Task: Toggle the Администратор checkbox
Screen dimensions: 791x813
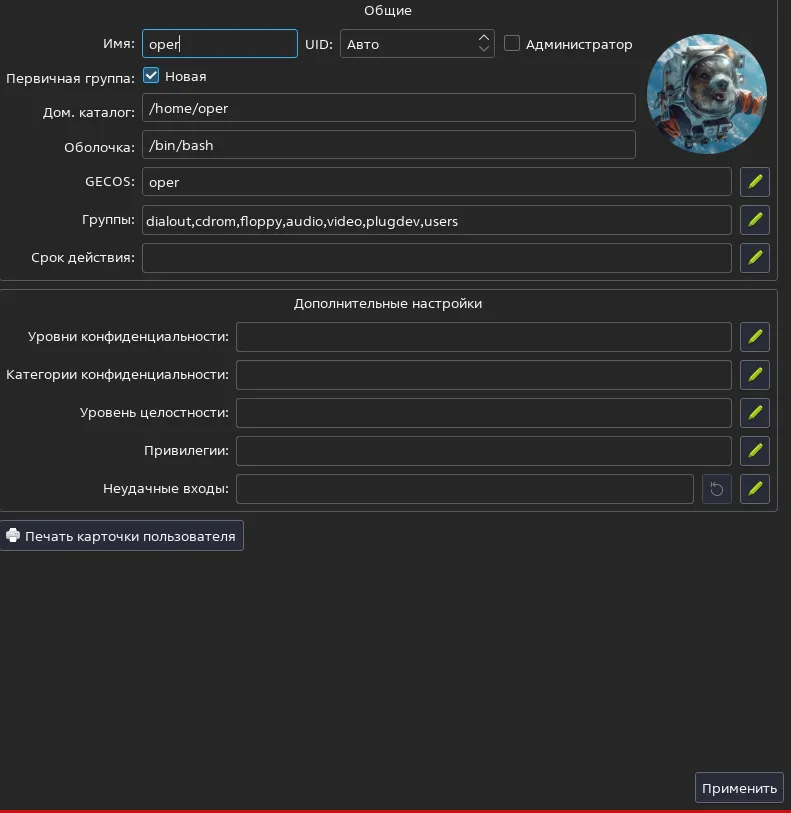Action: [x=512, y=43]
